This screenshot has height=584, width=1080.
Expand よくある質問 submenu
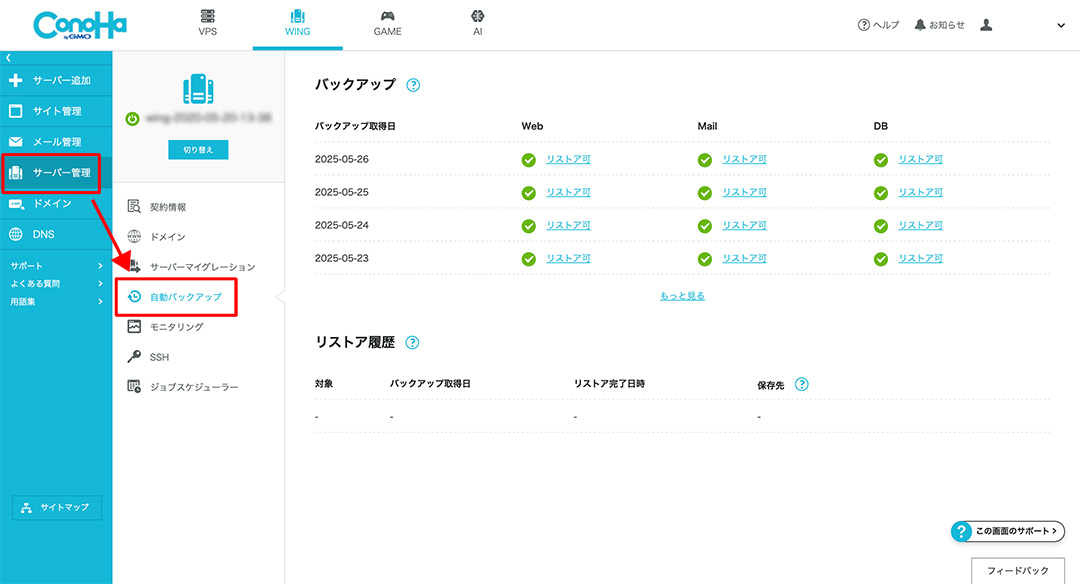56,284
